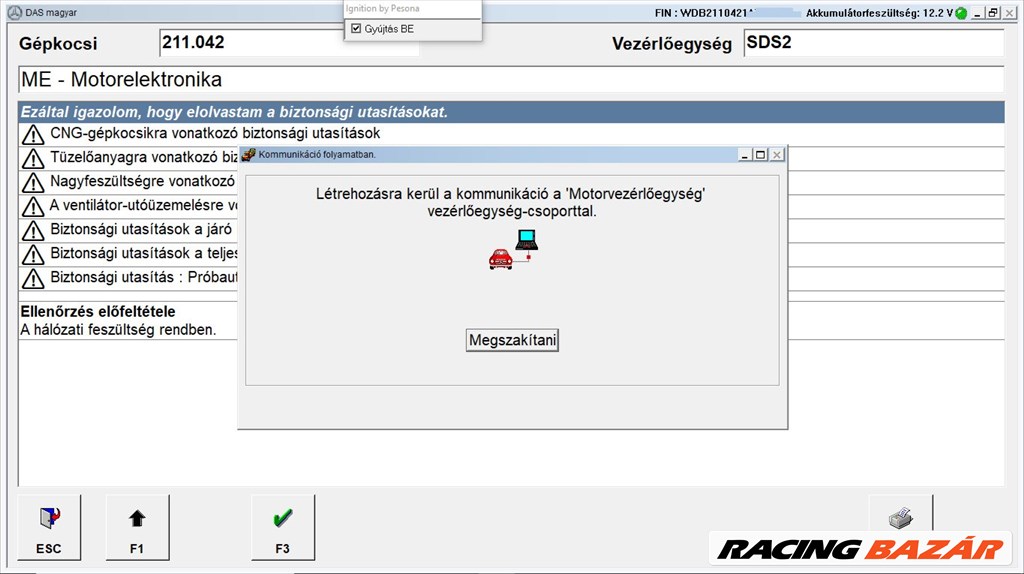This screenshot has width=1024, height=574.
Task: Click the Akkumulátorfeszültség 12.2 V readout
Action: point(879,13)
